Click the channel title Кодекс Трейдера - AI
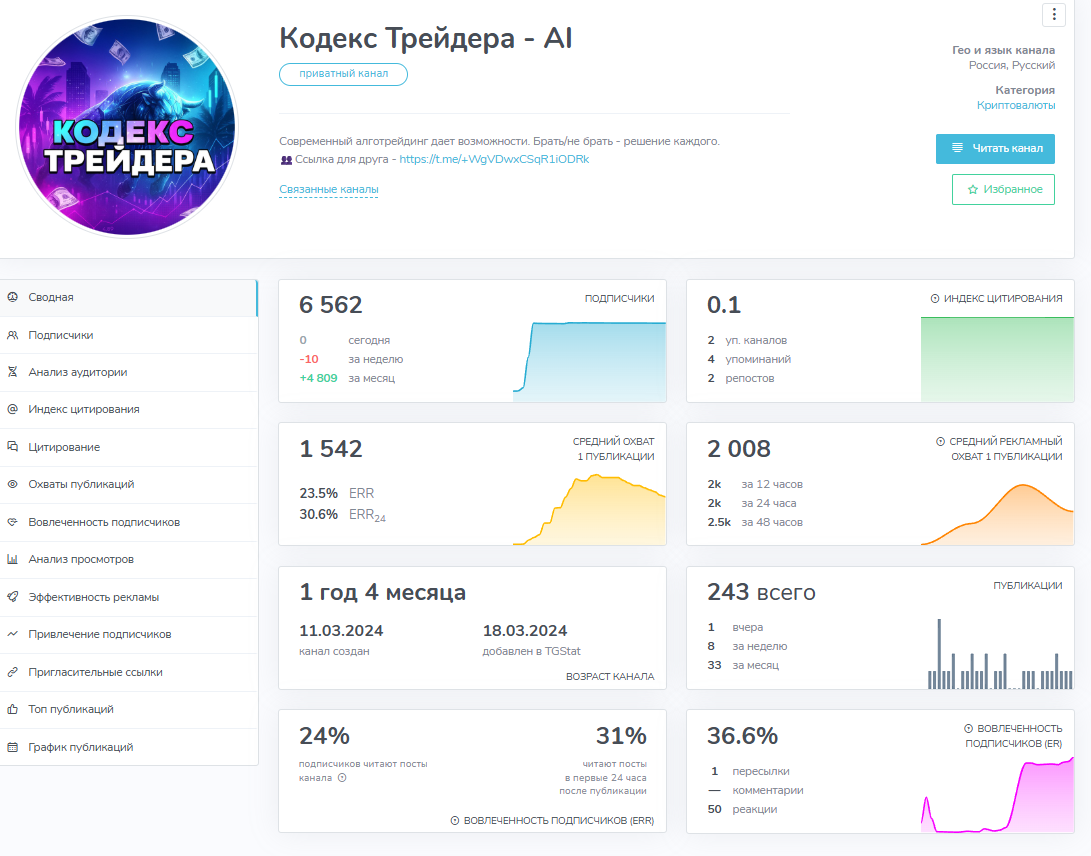The height and width of the screenshot is (856, 1091). tap(426, 38)
